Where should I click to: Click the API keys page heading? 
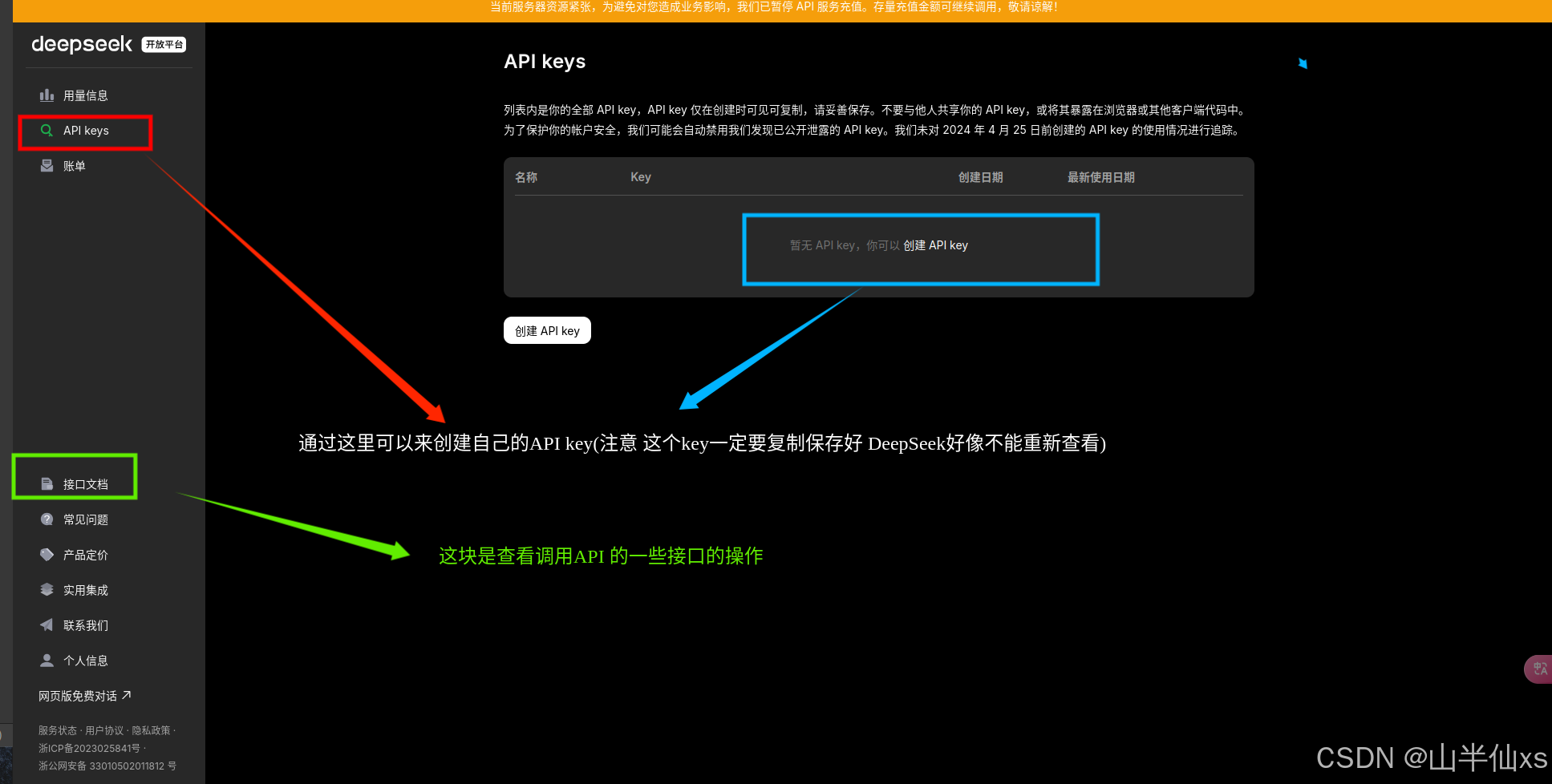[545, 62]
